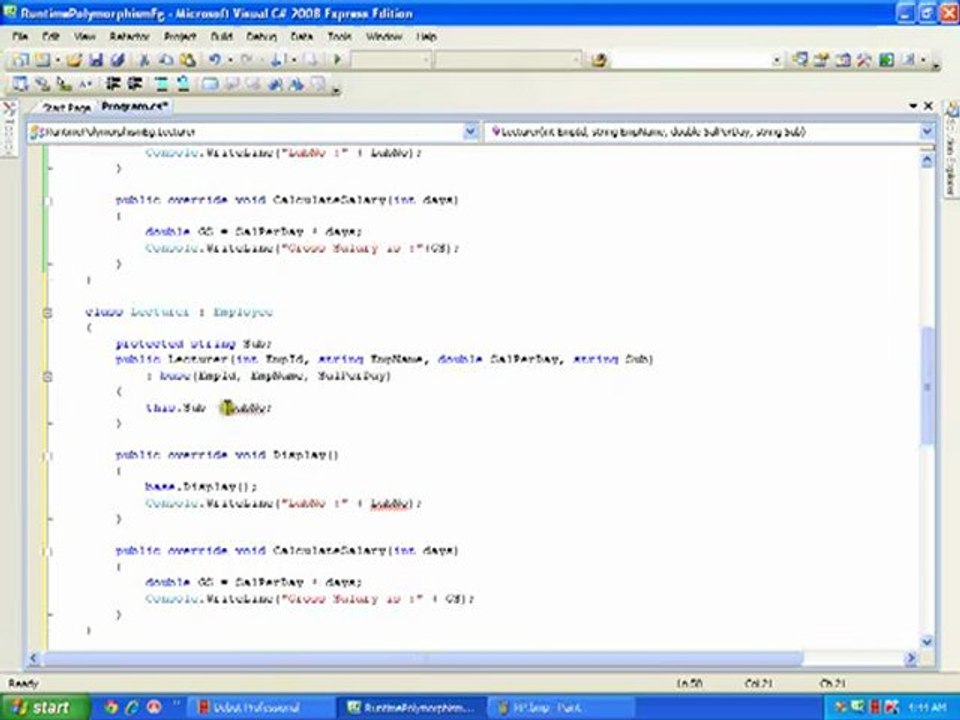Undo last edit with the Undo arrow
This screenshot has height=720, width=960.
pyautogui.click(x=215, y=59)
